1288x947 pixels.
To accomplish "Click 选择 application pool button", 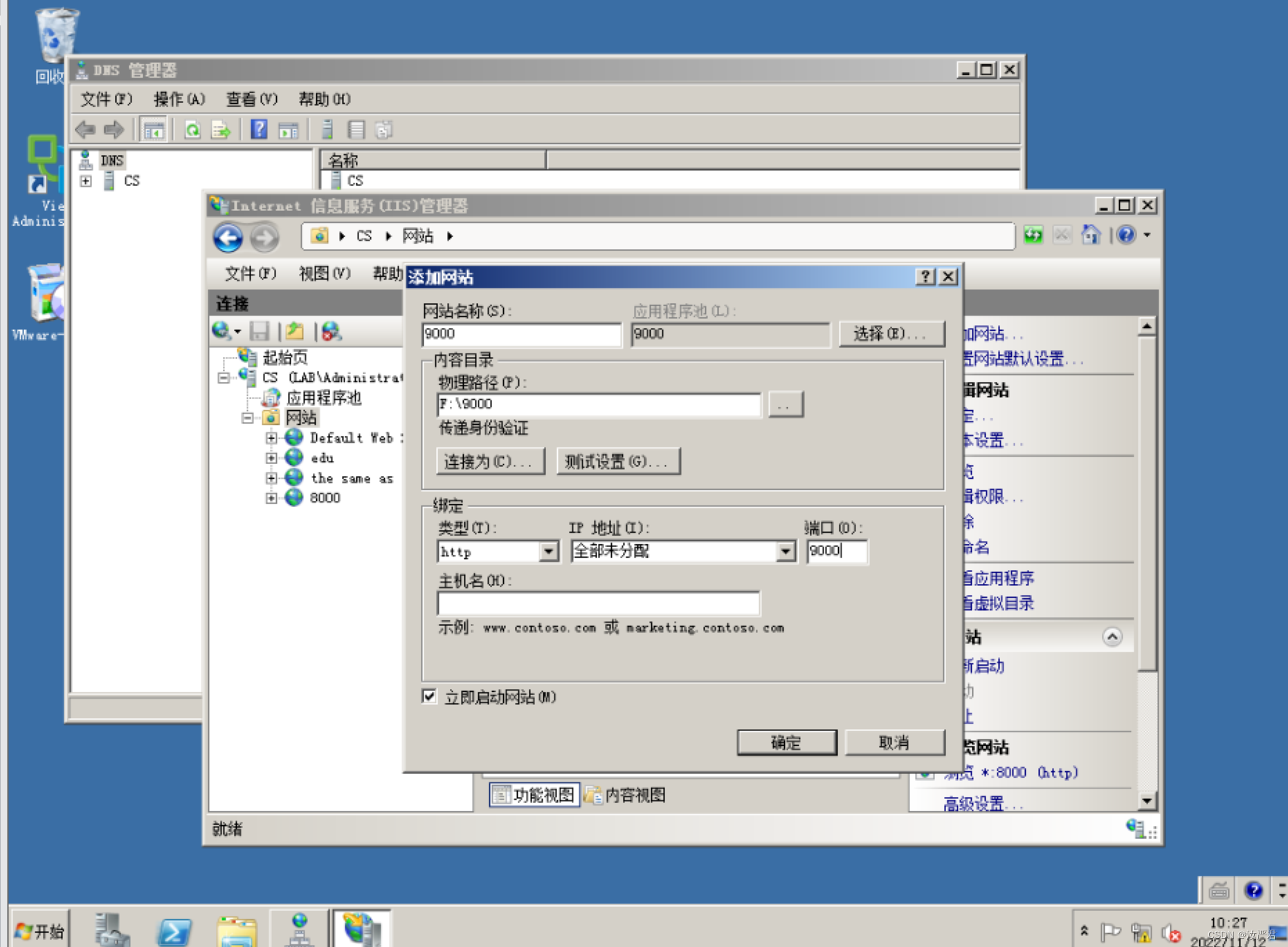I will click(891, 334).
